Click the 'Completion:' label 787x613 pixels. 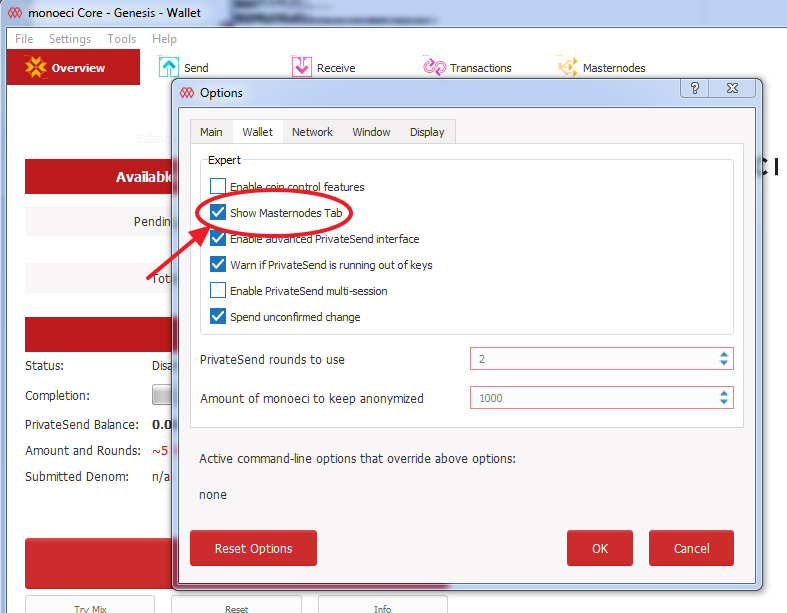[57, 396]
